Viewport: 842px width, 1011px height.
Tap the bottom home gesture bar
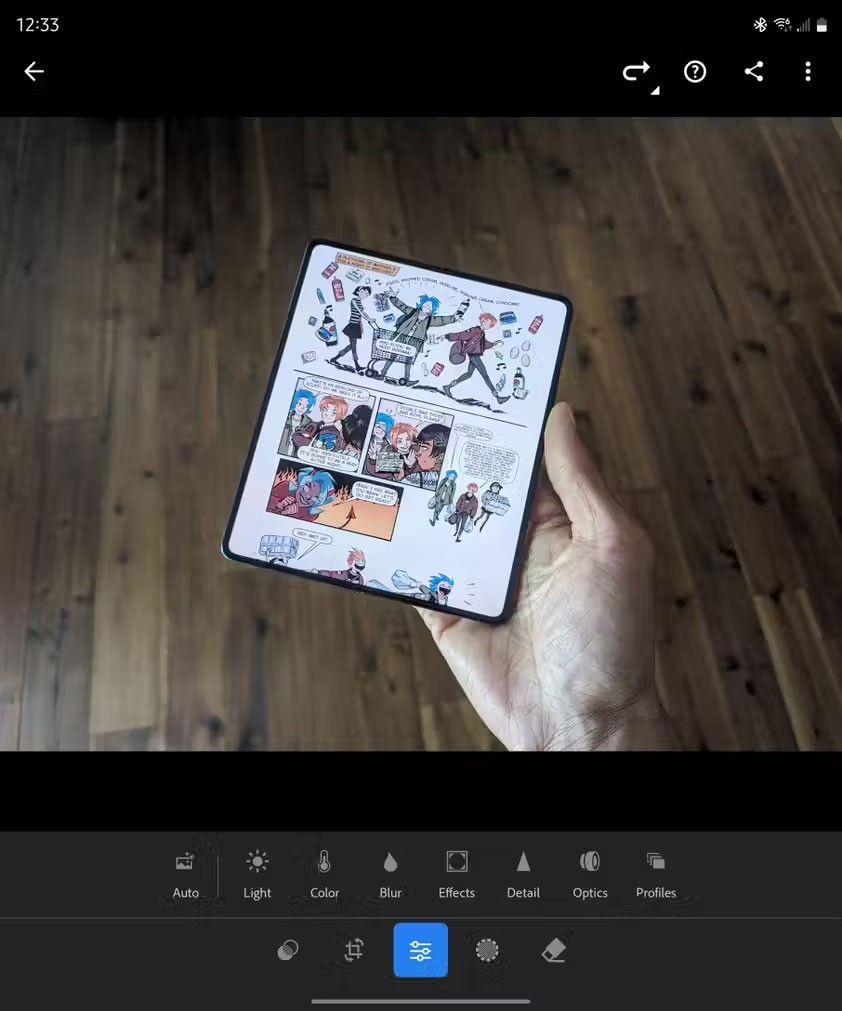pyautogui.click(x=421, y=1000)
